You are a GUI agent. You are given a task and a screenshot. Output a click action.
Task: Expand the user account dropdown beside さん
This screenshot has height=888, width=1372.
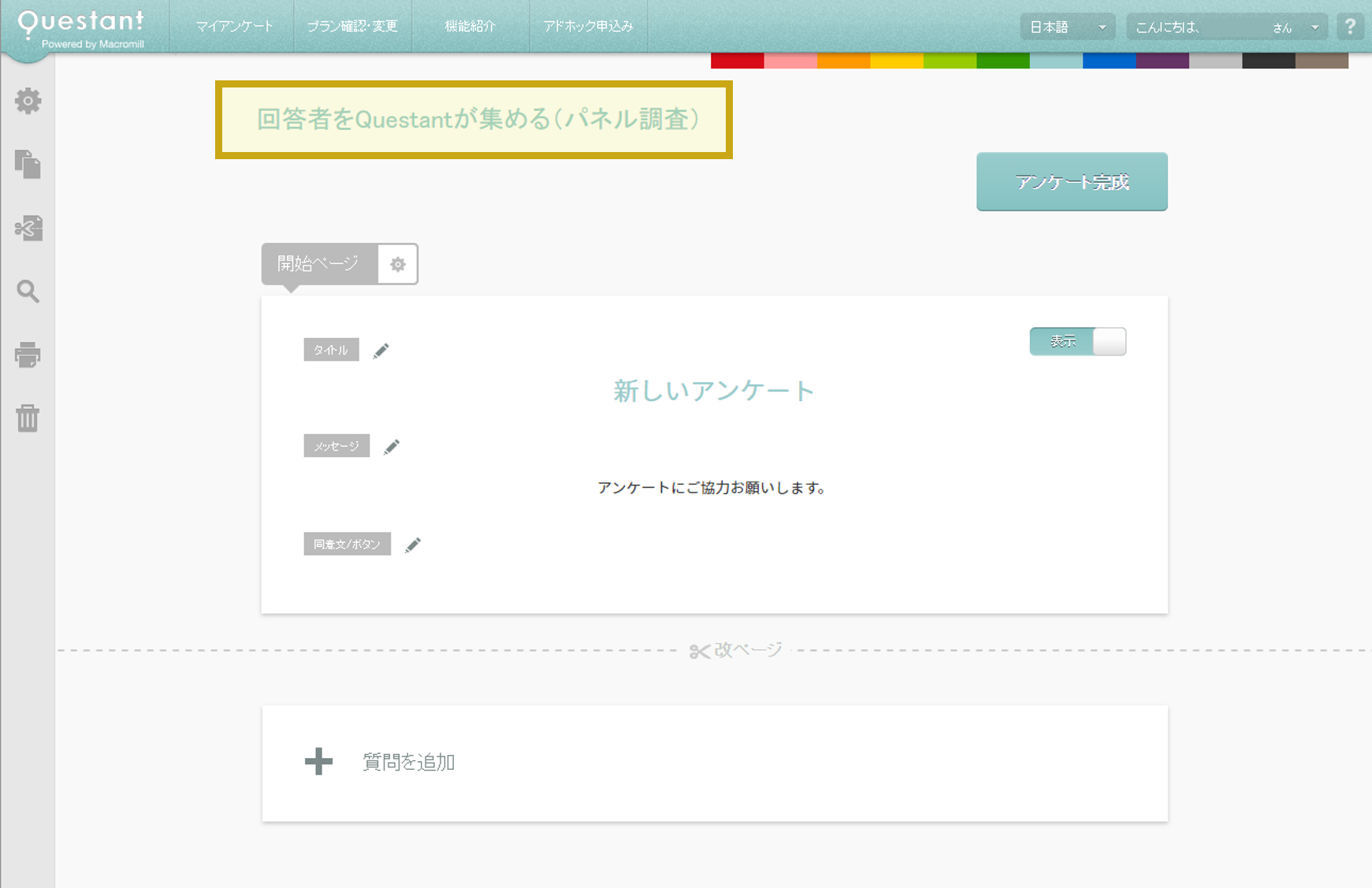pos(1316,26)
